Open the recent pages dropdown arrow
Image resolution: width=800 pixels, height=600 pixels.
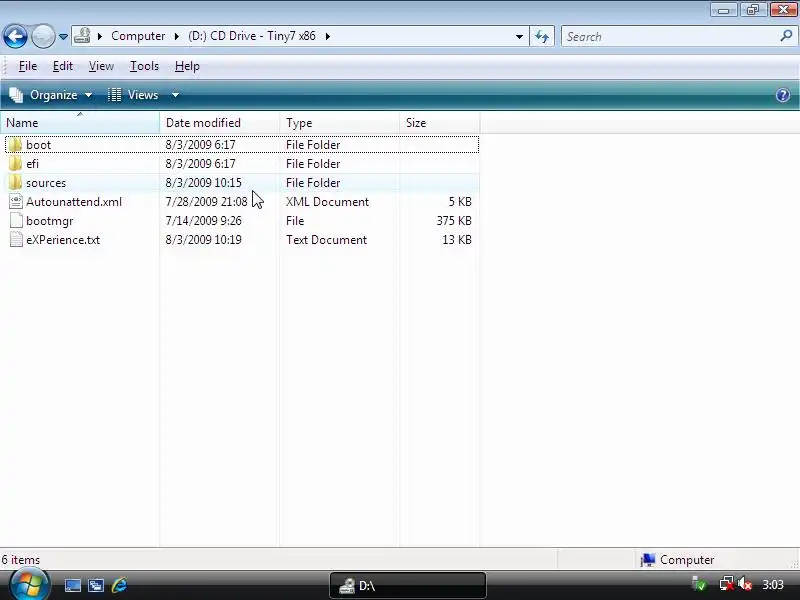(63, 37)
